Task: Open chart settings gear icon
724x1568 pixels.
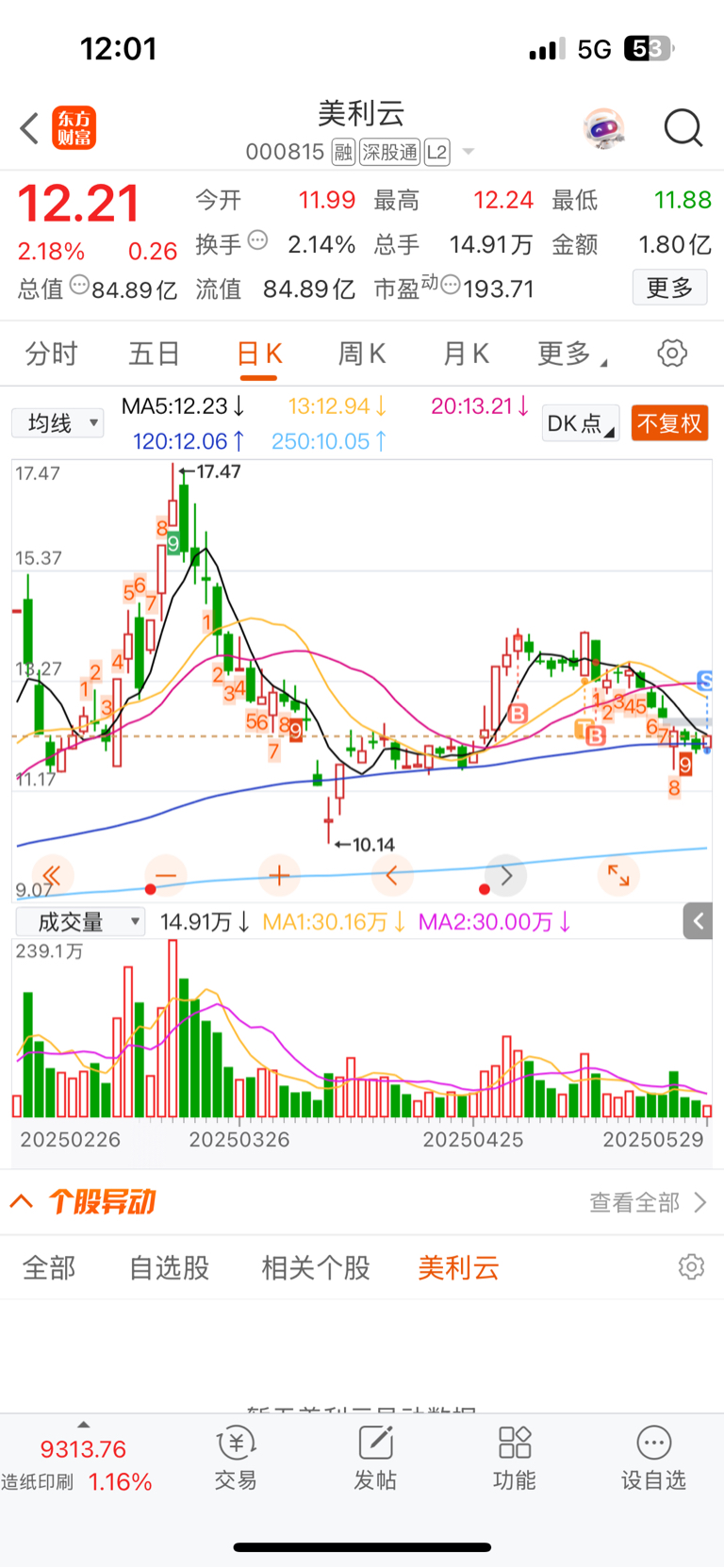Action: (x=672, y=354)
